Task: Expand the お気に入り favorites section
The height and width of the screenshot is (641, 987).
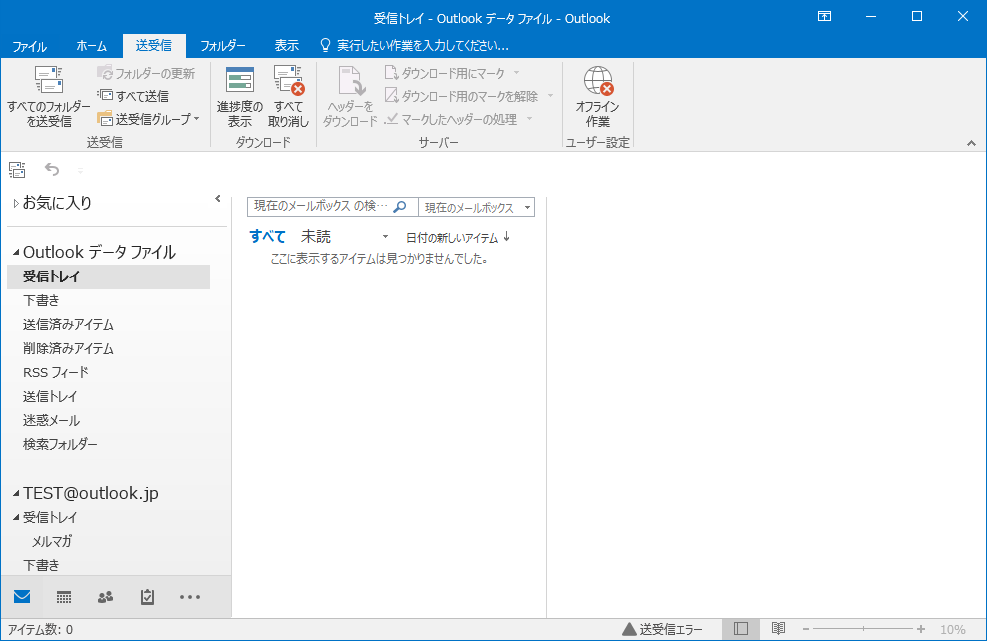Action: 16,203
